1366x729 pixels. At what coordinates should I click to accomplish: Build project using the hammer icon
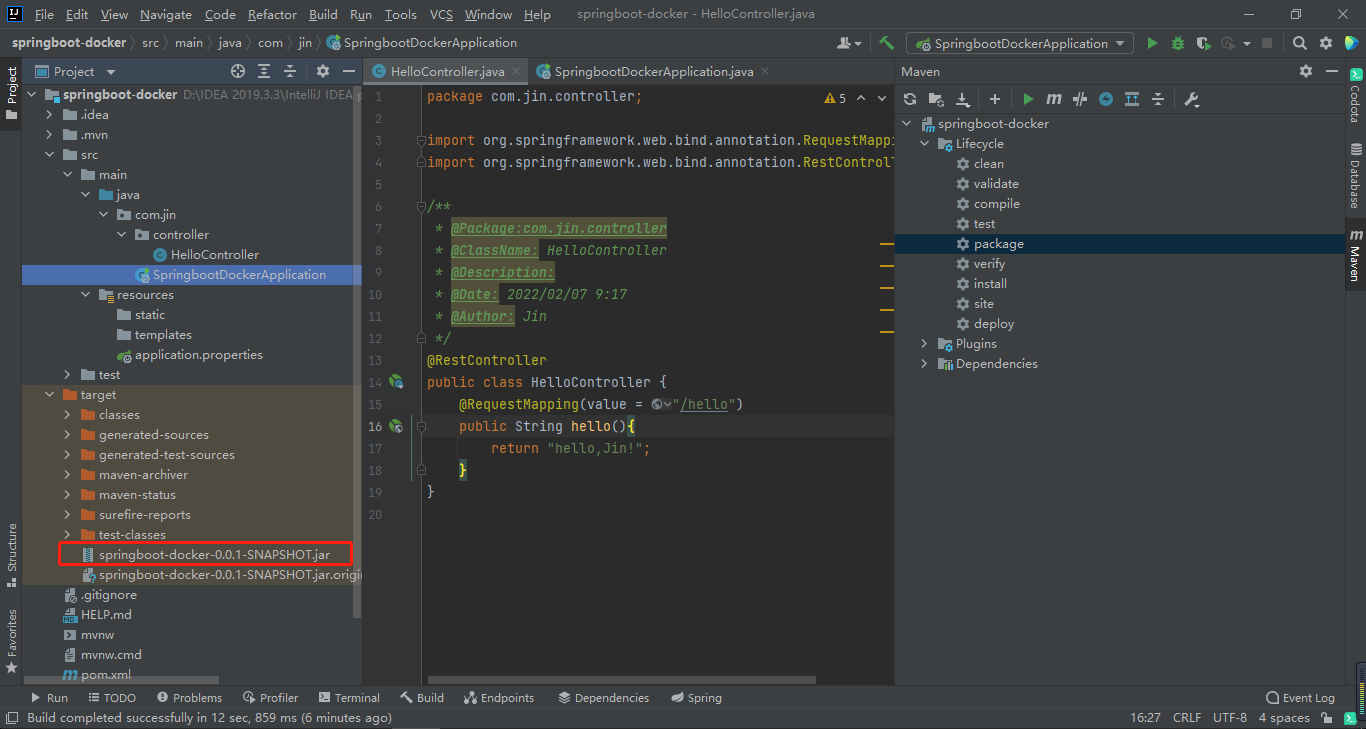point(886,43)
